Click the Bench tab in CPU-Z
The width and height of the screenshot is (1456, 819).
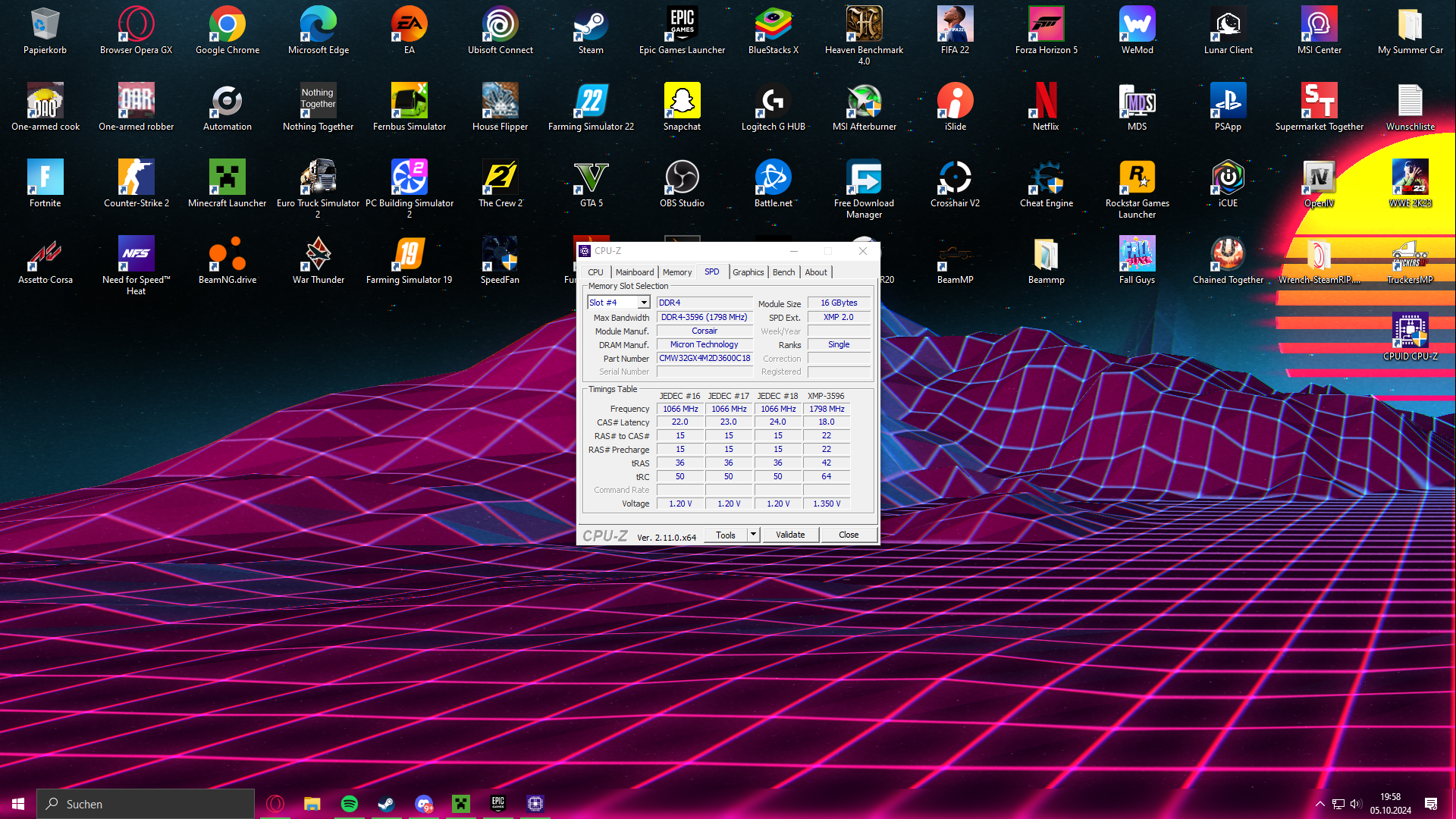coord(783,272)
